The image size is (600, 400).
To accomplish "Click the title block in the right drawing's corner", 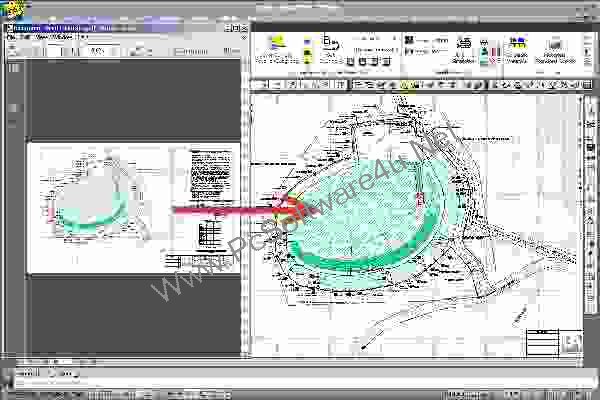I will [554, 342].
